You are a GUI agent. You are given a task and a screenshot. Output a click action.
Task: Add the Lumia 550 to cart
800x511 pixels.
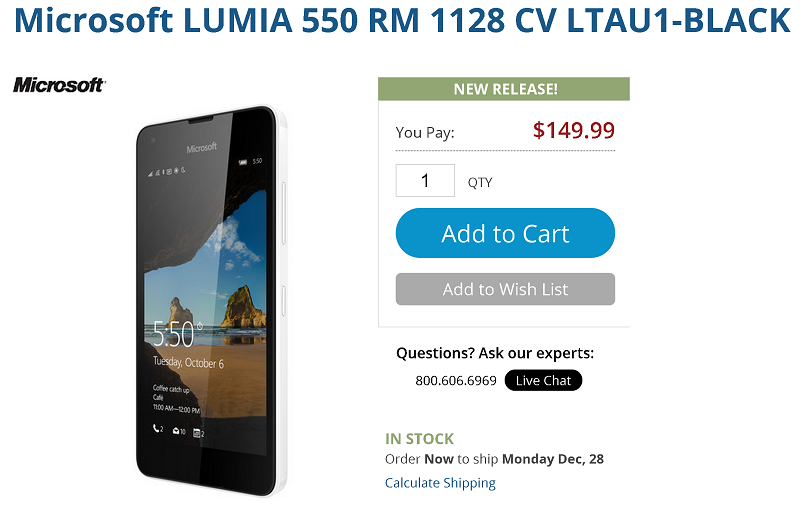[x=505, y=233]
